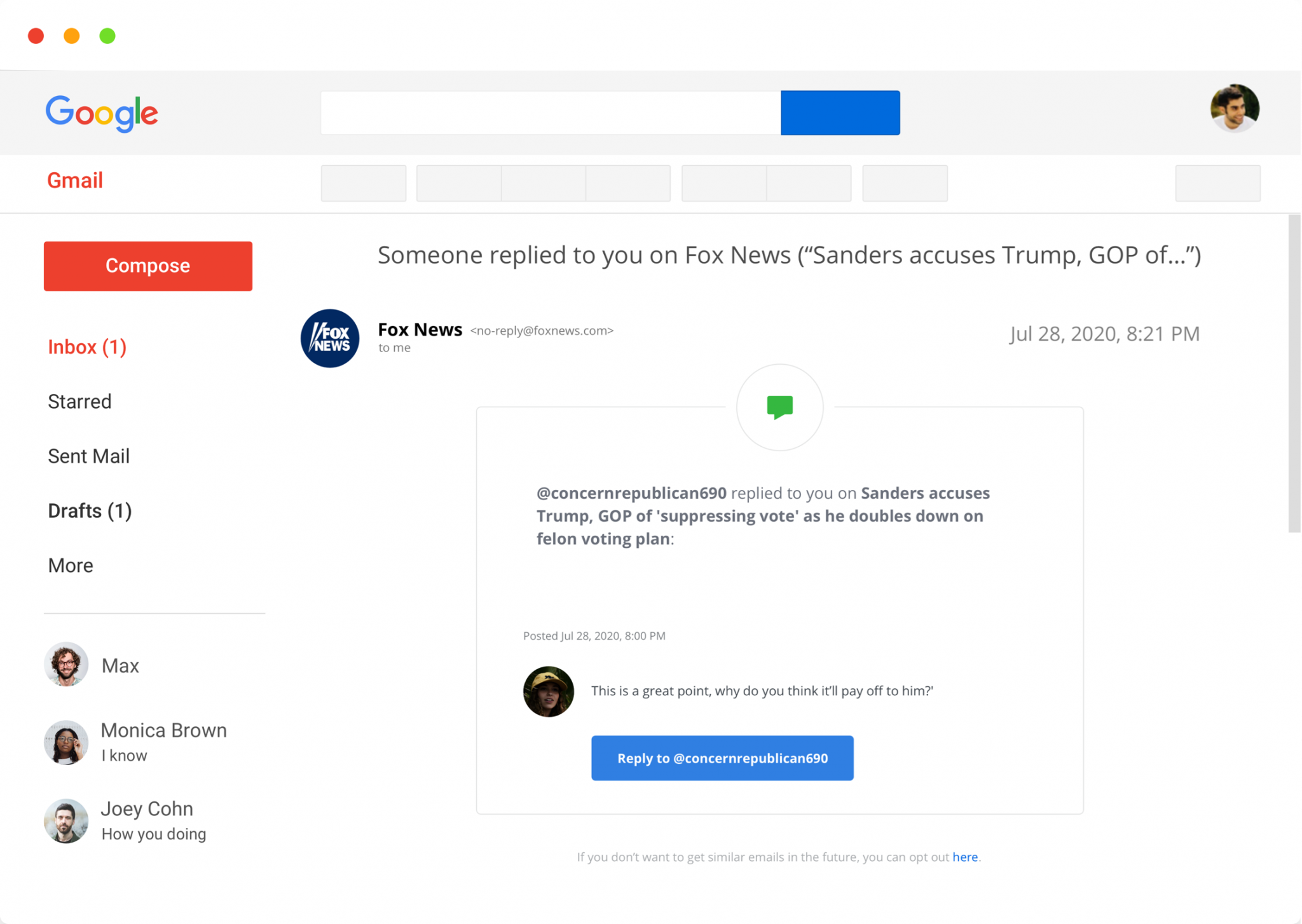Click into the Google search field
This screenshot has height=924, width=1302.
point(550,113)
